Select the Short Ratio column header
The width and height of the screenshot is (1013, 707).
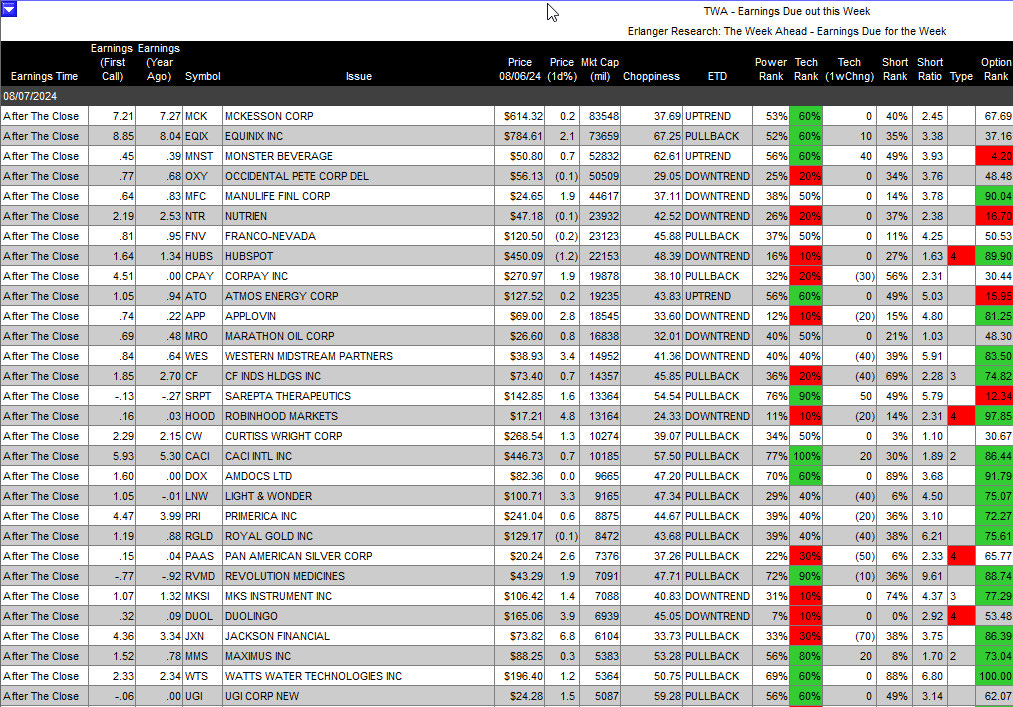coord(930,69)
